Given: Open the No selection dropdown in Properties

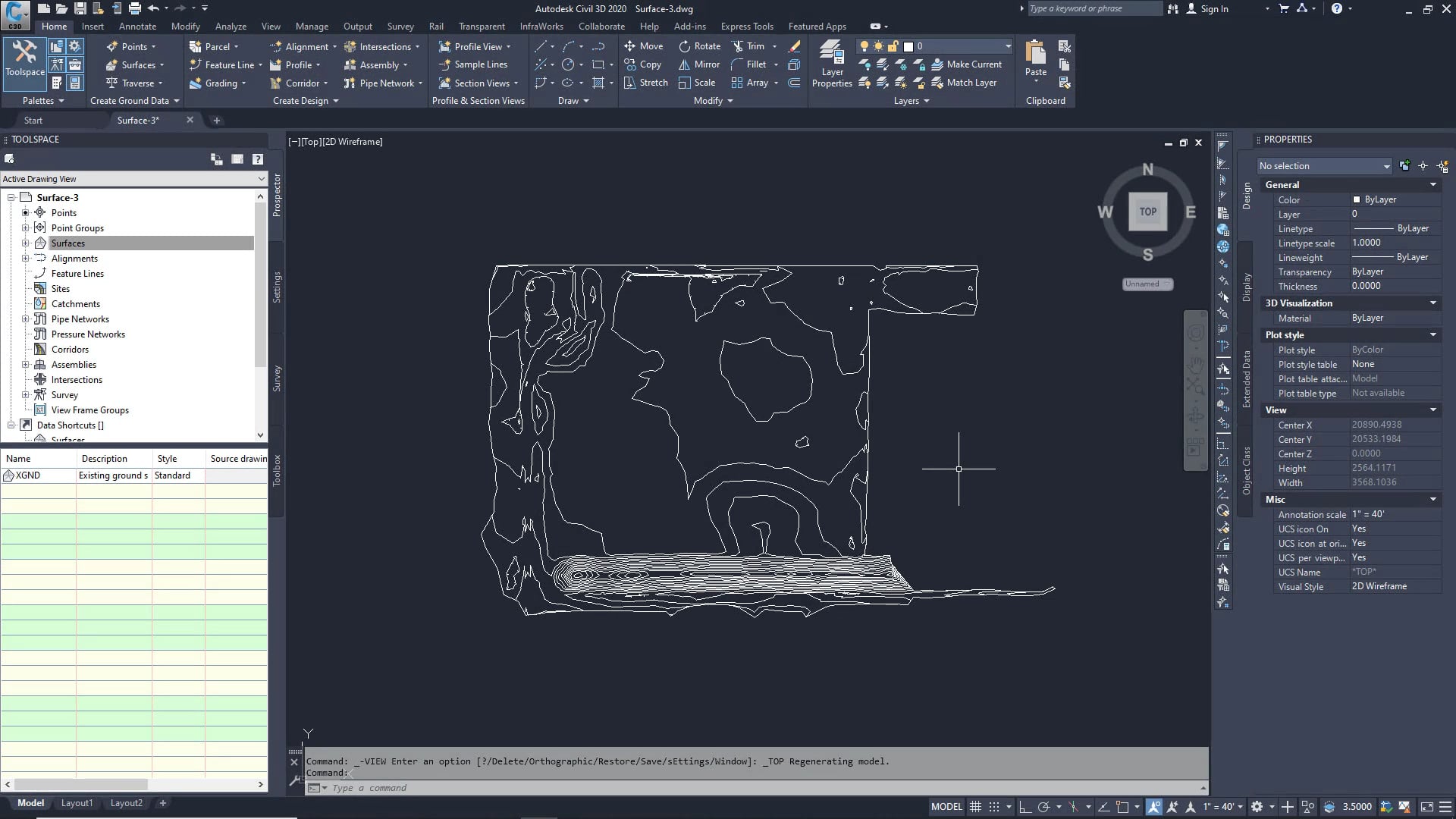Looking at the screenshot, I should click(x=1386, y=166).
